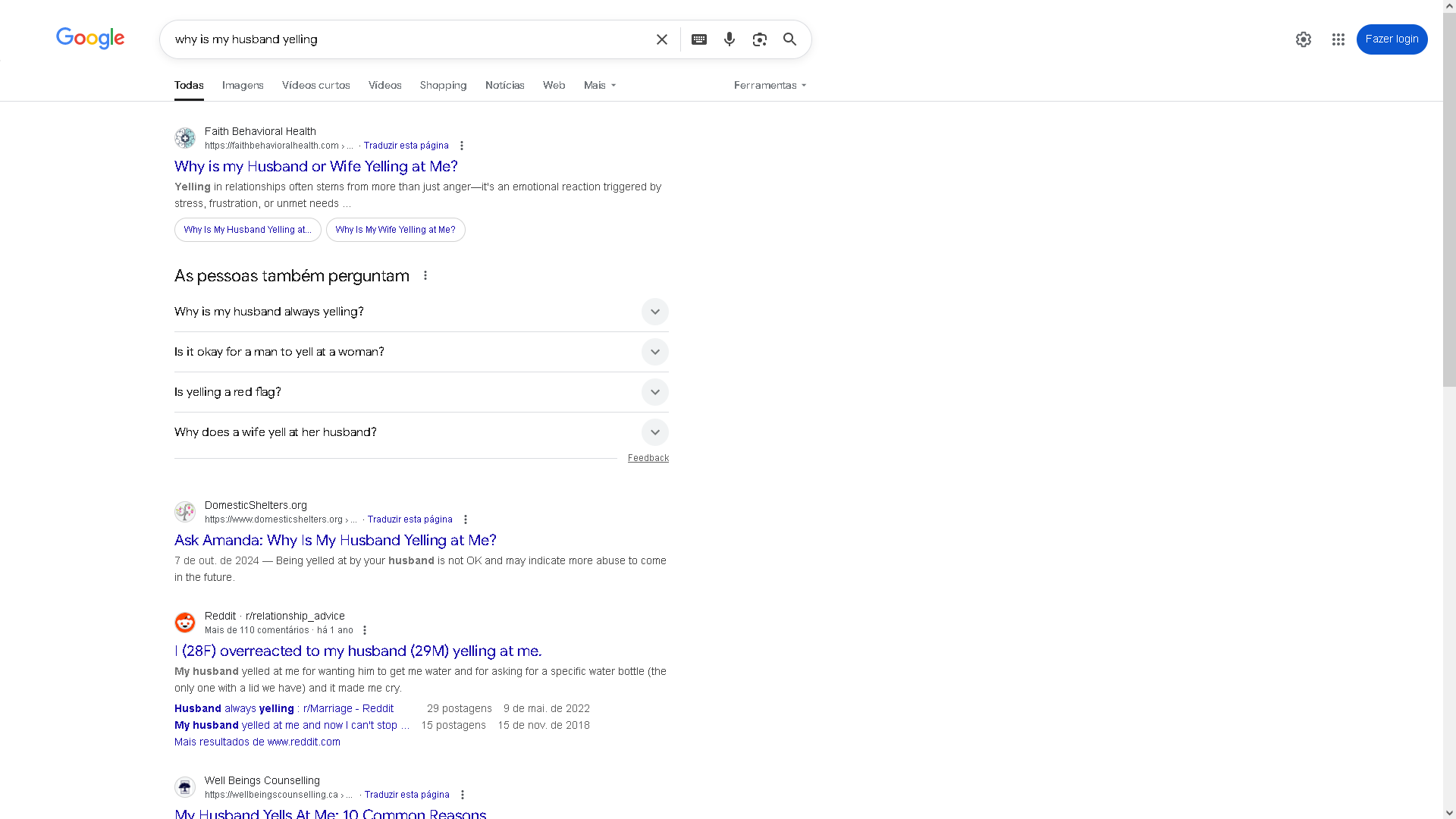The width and height of the screenshot is (1456, 819).
Task: Click the Google logo
Action: click(x=90, y=38)
